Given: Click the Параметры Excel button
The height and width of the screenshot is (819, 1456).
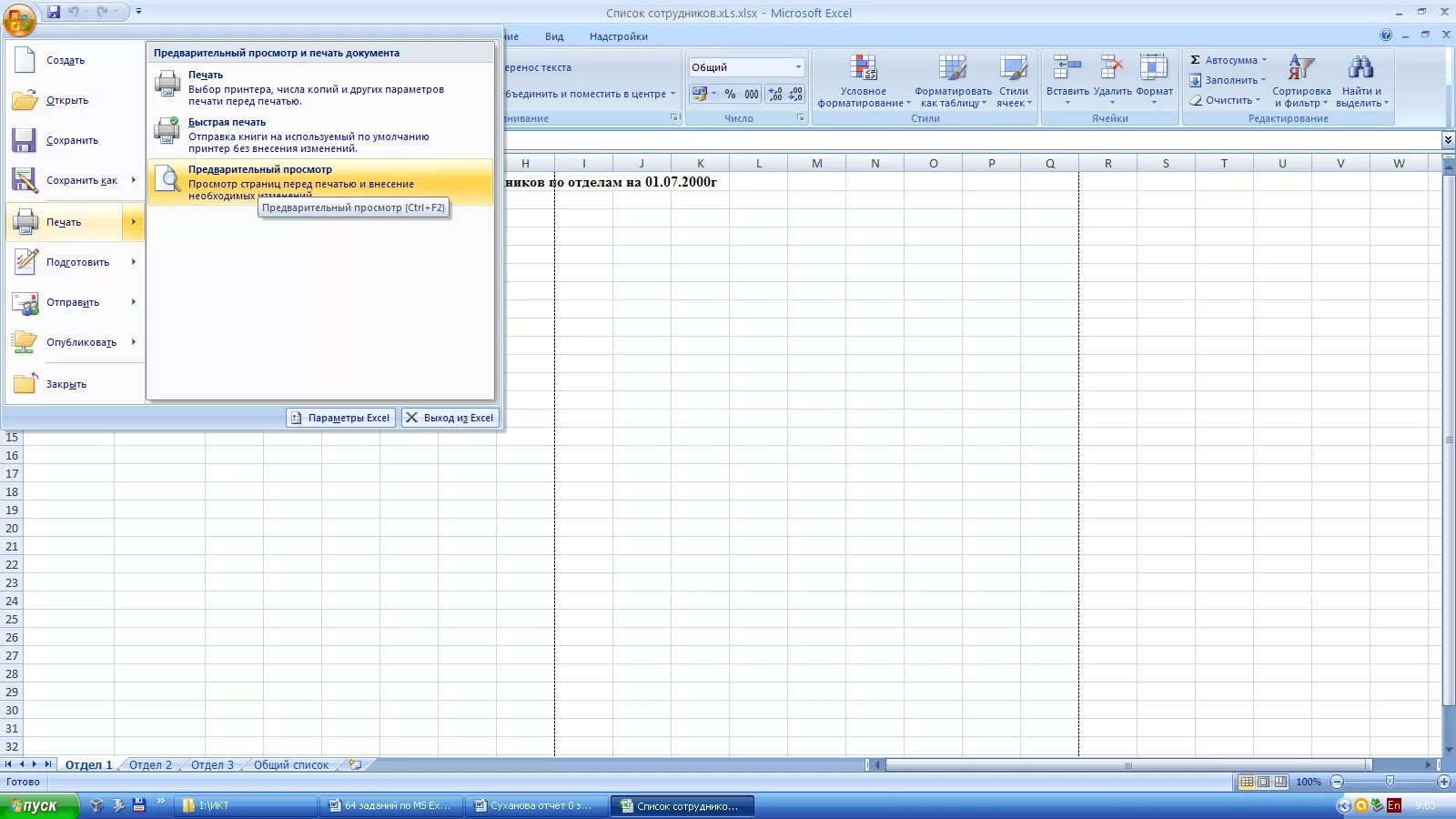Looking at the screenshot, I should [x=341, y=418].
